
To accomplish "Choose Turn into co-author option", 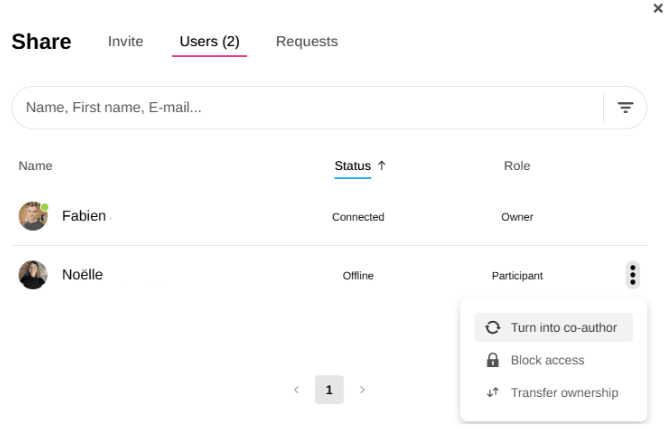I will [x=563, y=328].
